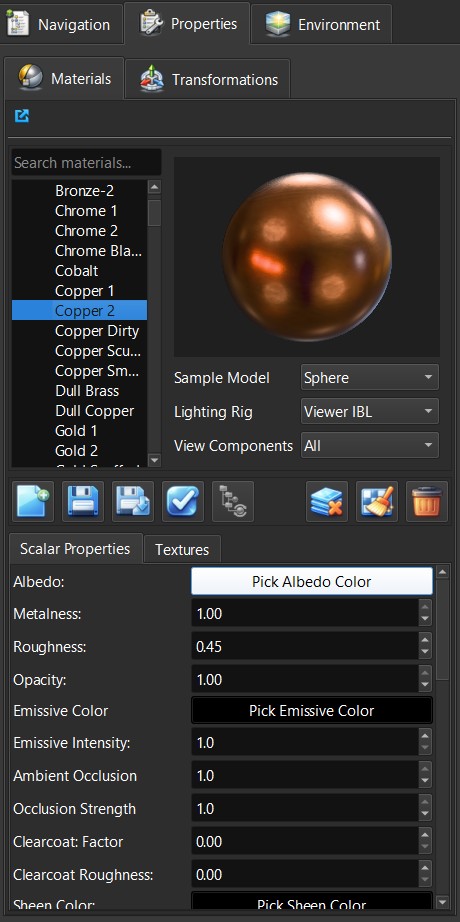
Task: Click materials list scroll up arrow
Action: [154, 188]
